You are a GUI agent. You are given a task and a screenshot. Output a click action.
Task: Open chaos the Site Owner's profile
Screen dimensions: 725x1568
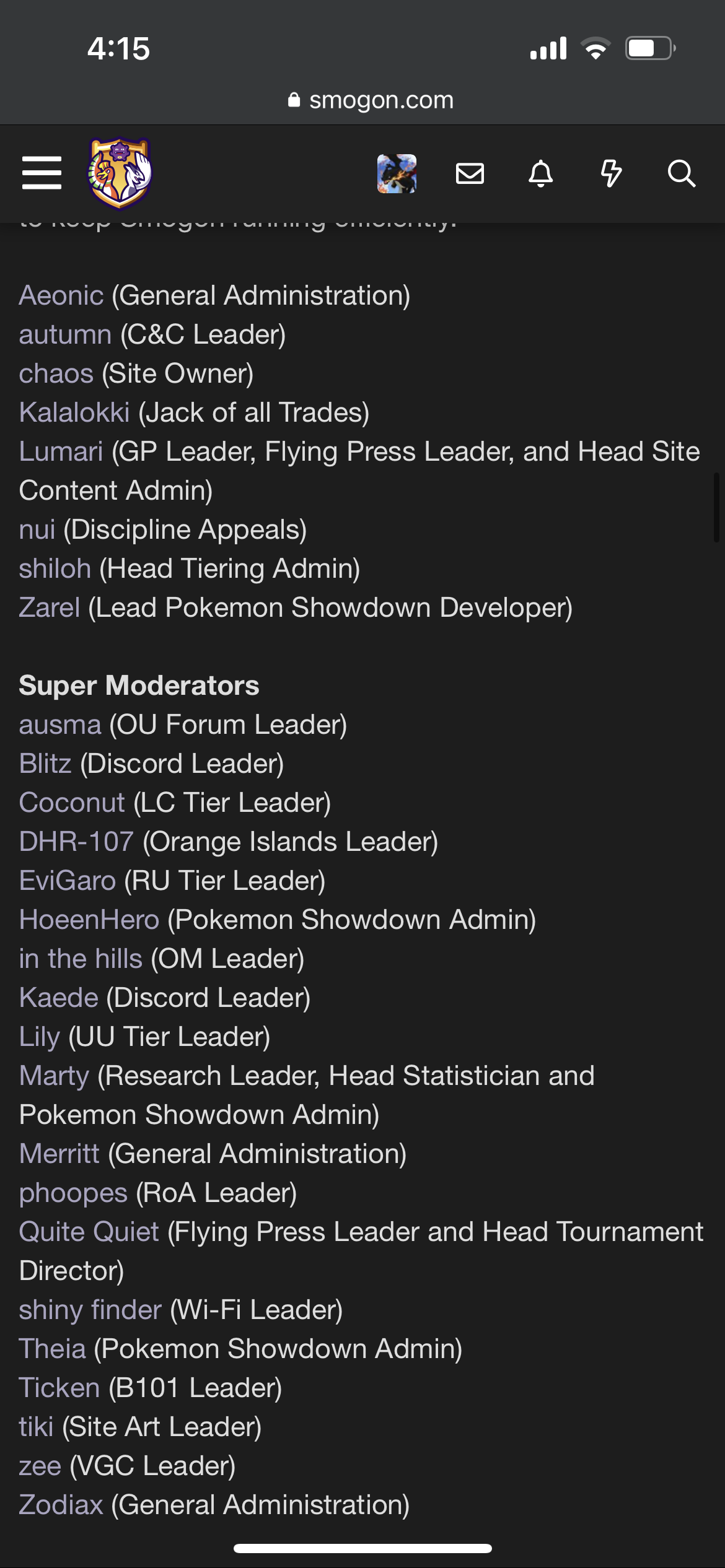tap(56, 373)
